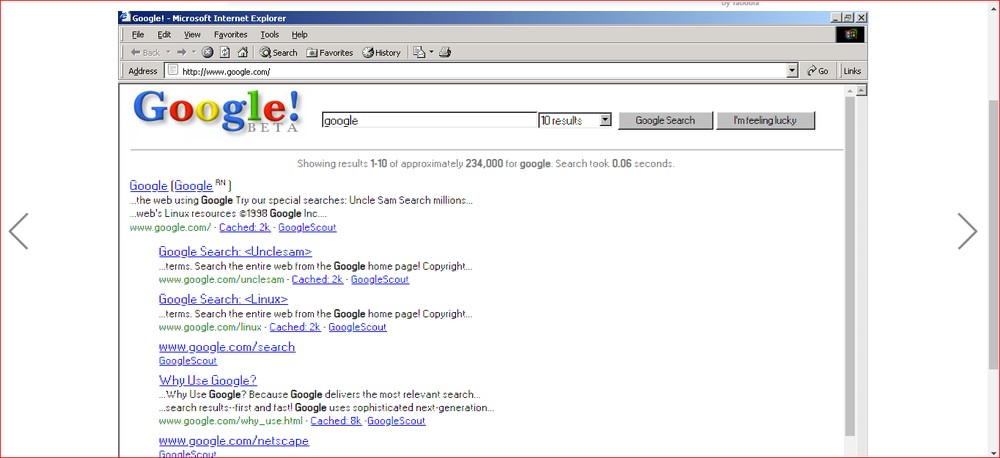The width and height of the screenshot is (1000, 458).
Task: Go to the Home page icon
Action: pyautogui.click(x=242, y=52)
